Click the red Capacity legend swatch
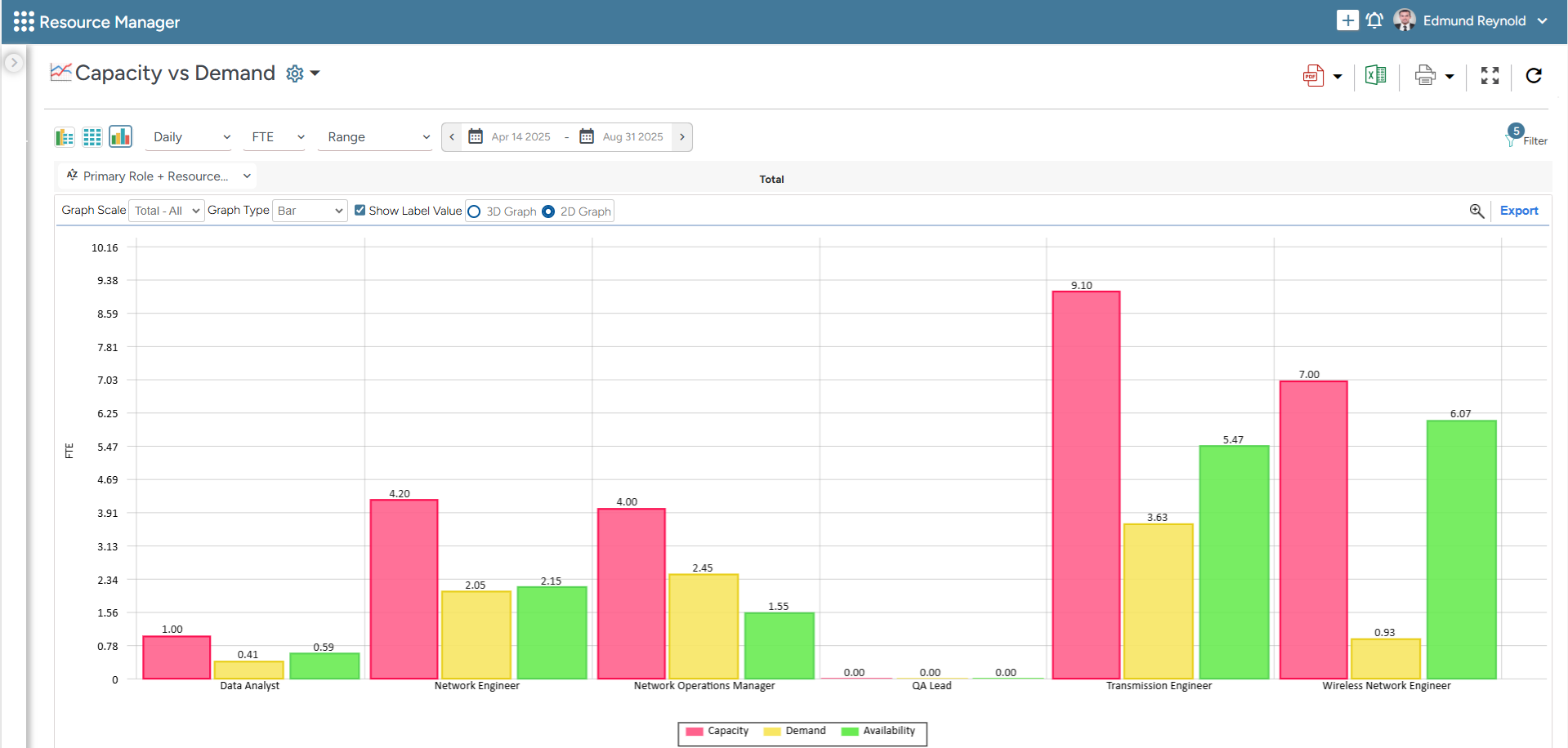Screen dimensions: 1568x748 tap(695, 732)
